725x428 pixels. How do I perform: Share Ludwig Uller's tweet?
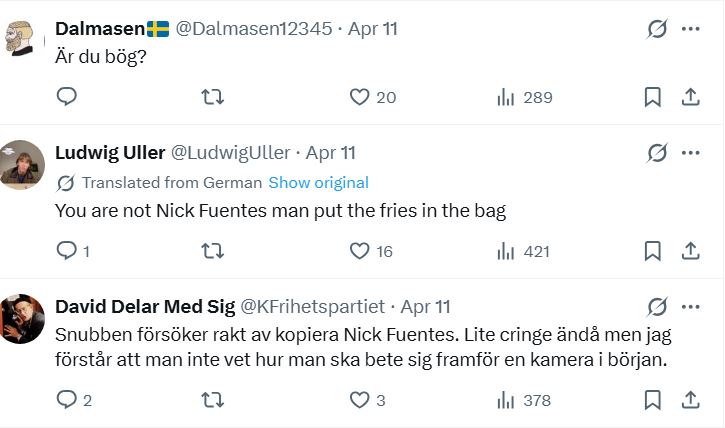pos(690,251)
